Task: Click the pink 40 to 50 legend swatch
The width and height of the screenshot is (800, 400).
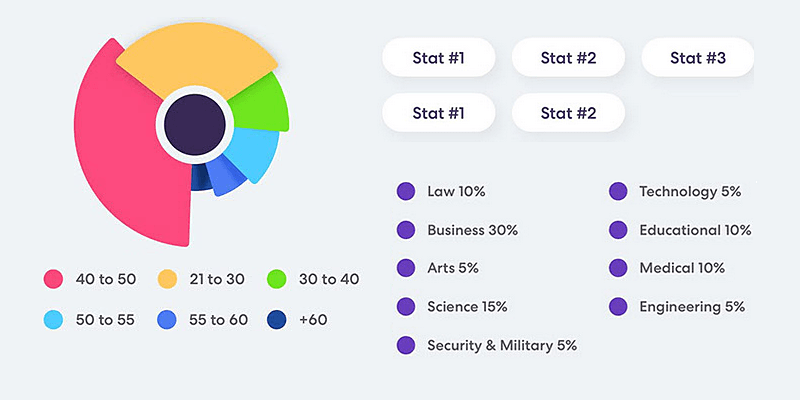Action: [54, 279]
